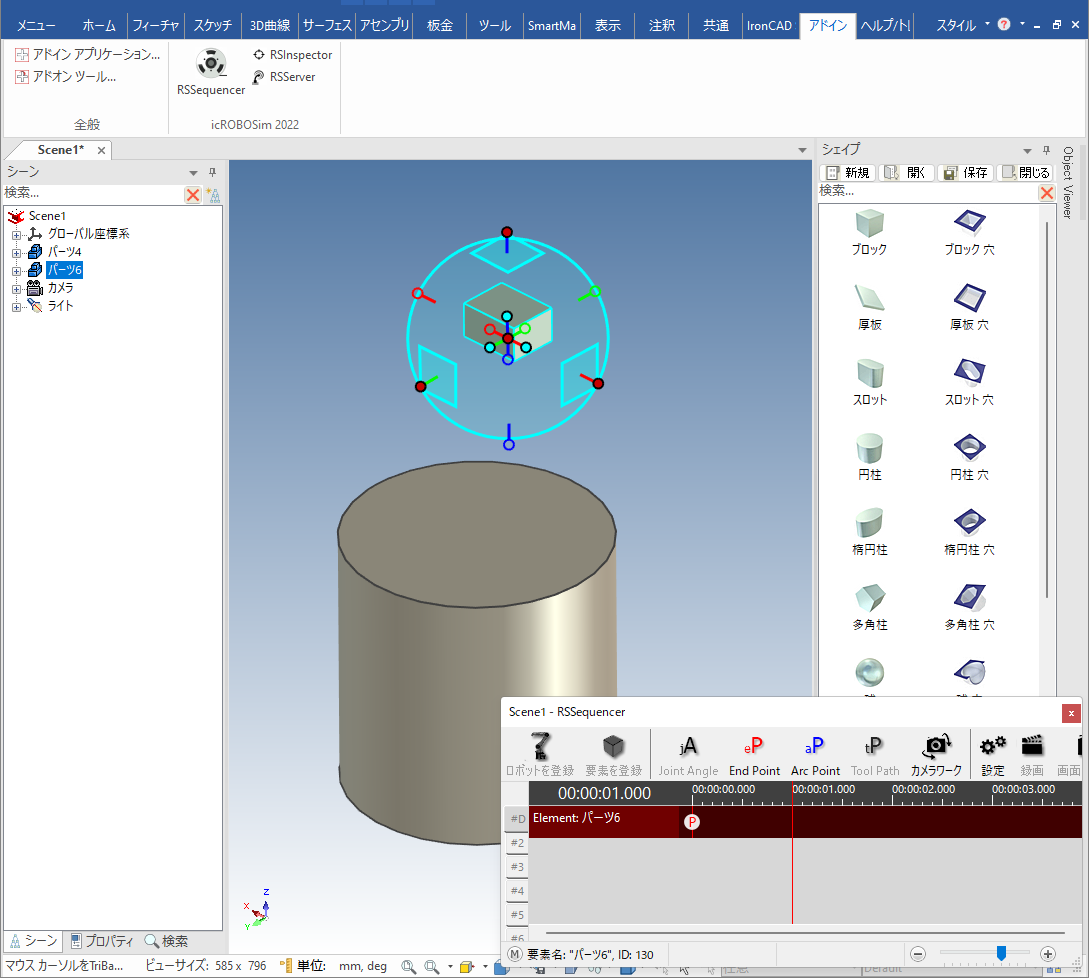
Task: Expand the グローバル座標系 tree node
Action: point(16,234)
